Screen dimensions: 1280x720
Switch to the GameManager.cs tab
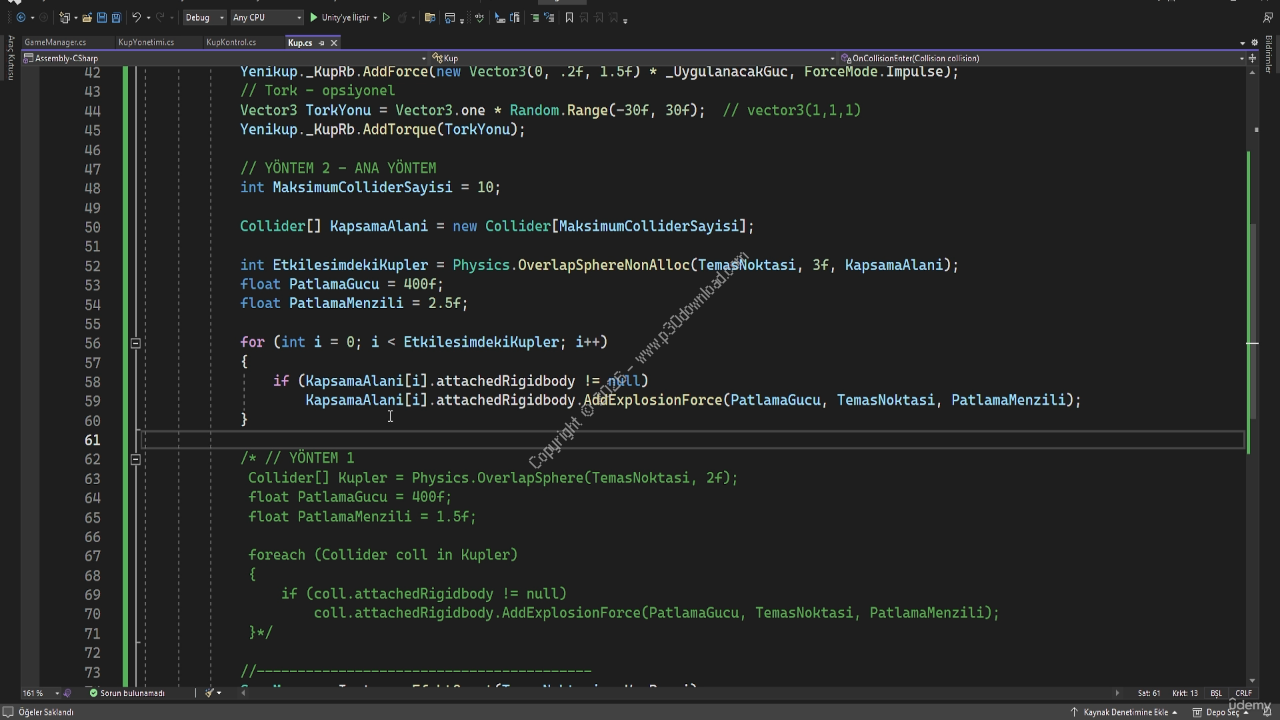pyautogui.click(x=55, y=43)
